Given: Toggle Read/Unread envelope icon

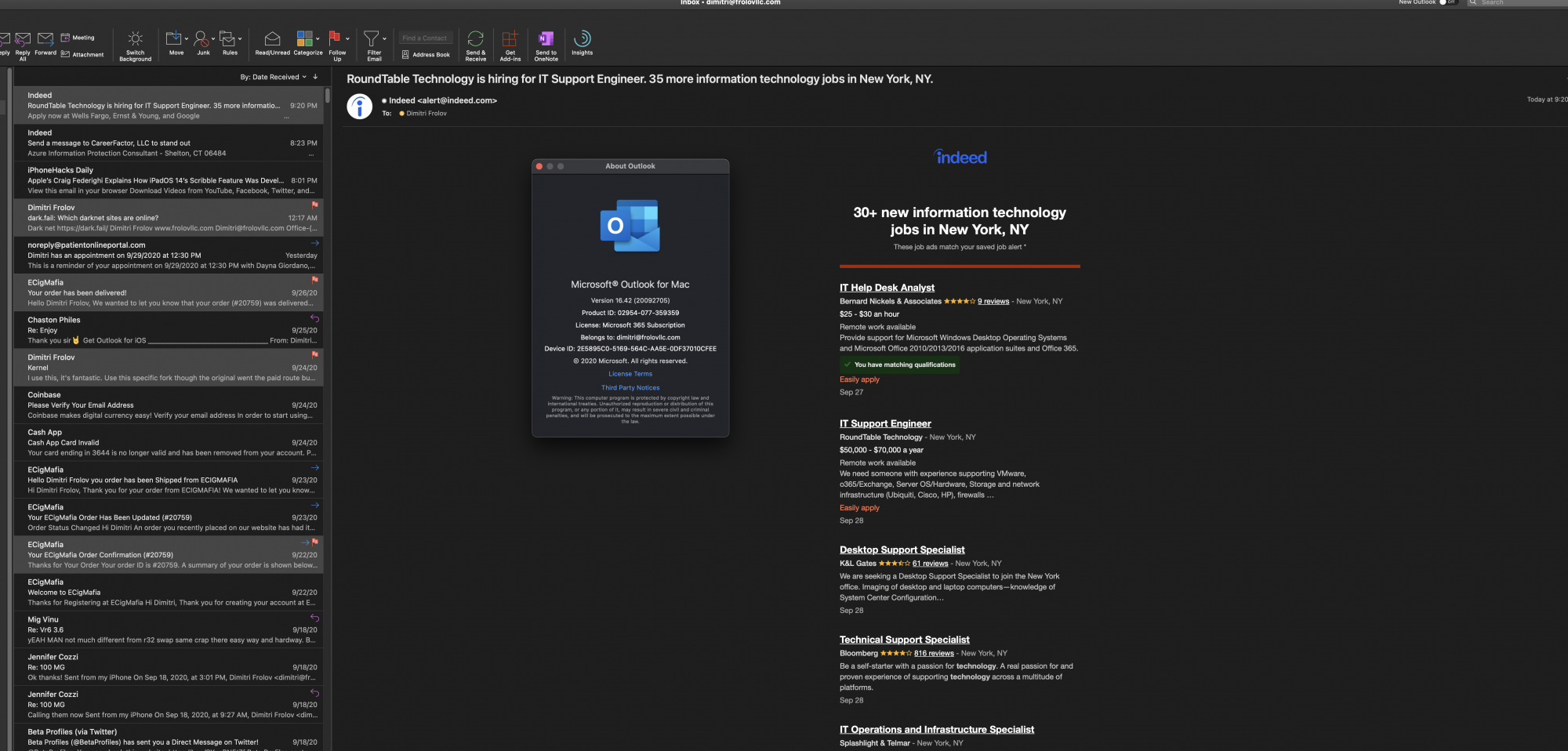Looking at the screenshot, I should [272, 38].
